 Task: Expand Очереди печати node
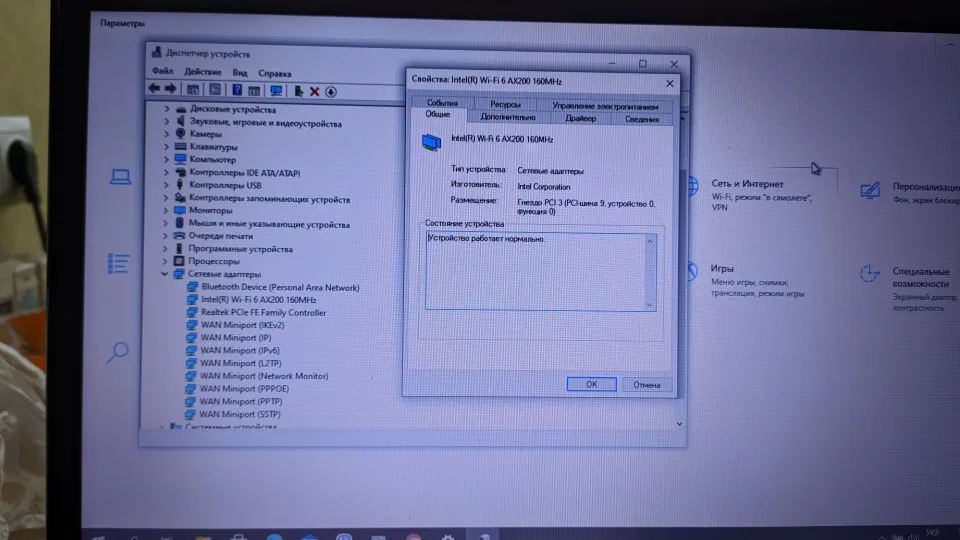(x=165, y=236)
